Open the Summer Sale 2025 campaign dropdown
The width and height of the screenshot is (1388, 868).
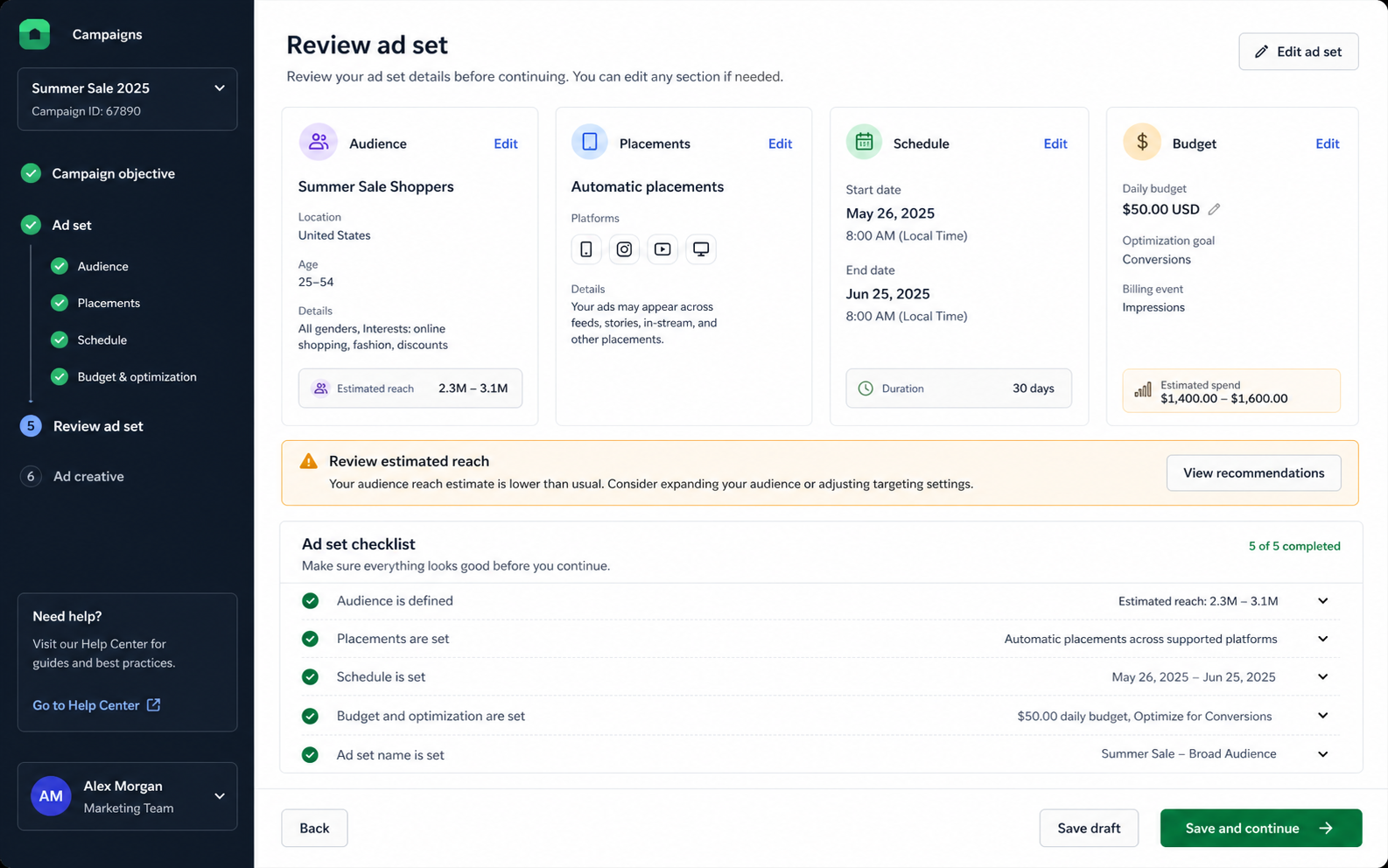(x=127, y=99)
